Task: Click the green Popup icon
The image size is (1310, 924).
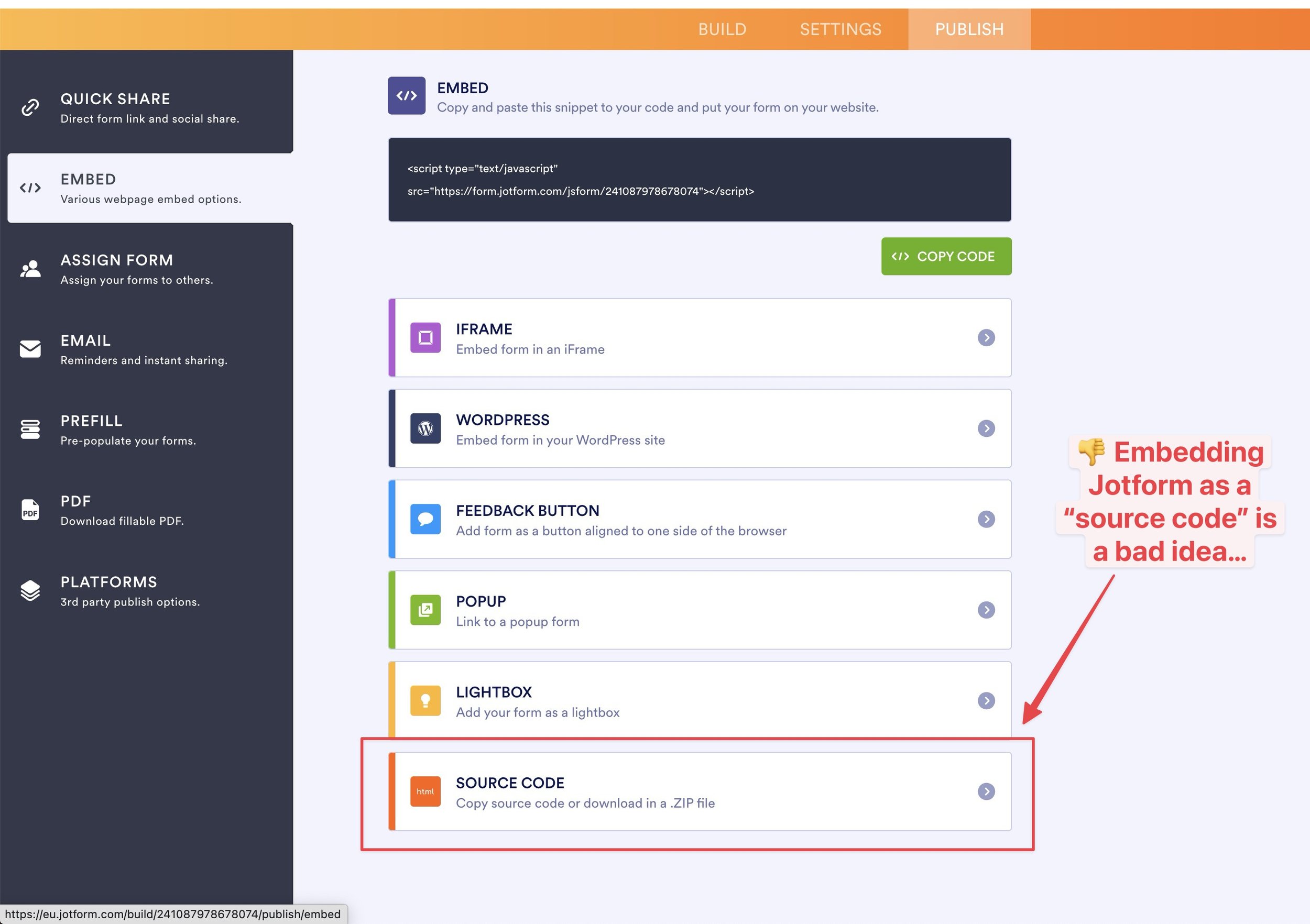Action: pos(425,610)
